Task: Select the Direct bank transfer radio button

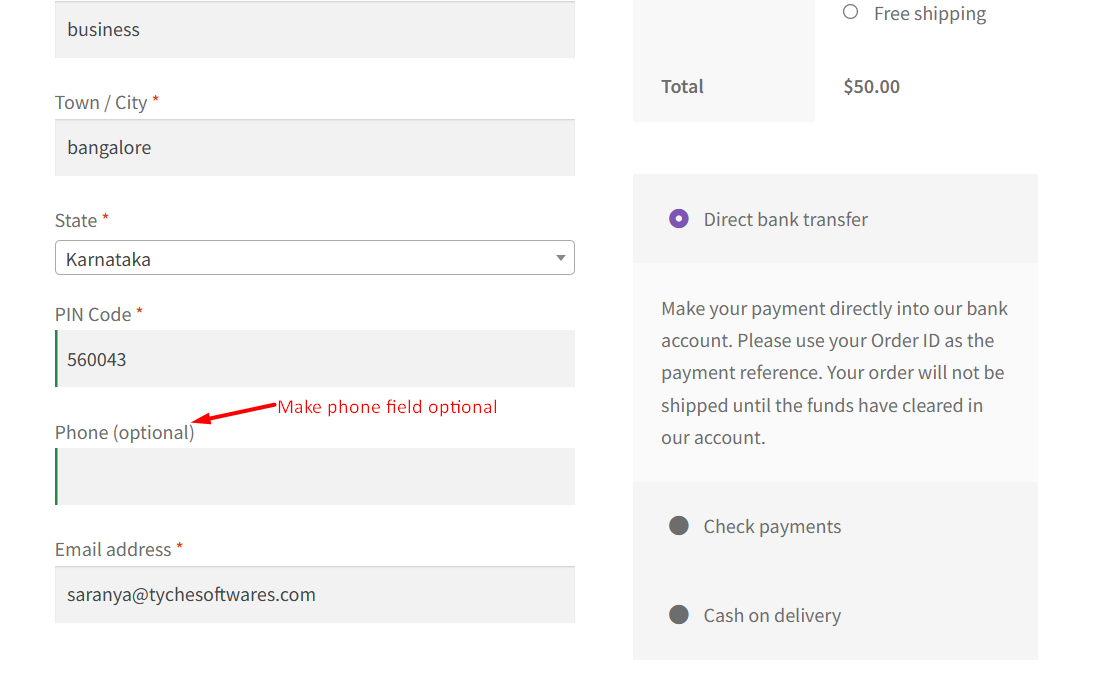Action: 679,219
